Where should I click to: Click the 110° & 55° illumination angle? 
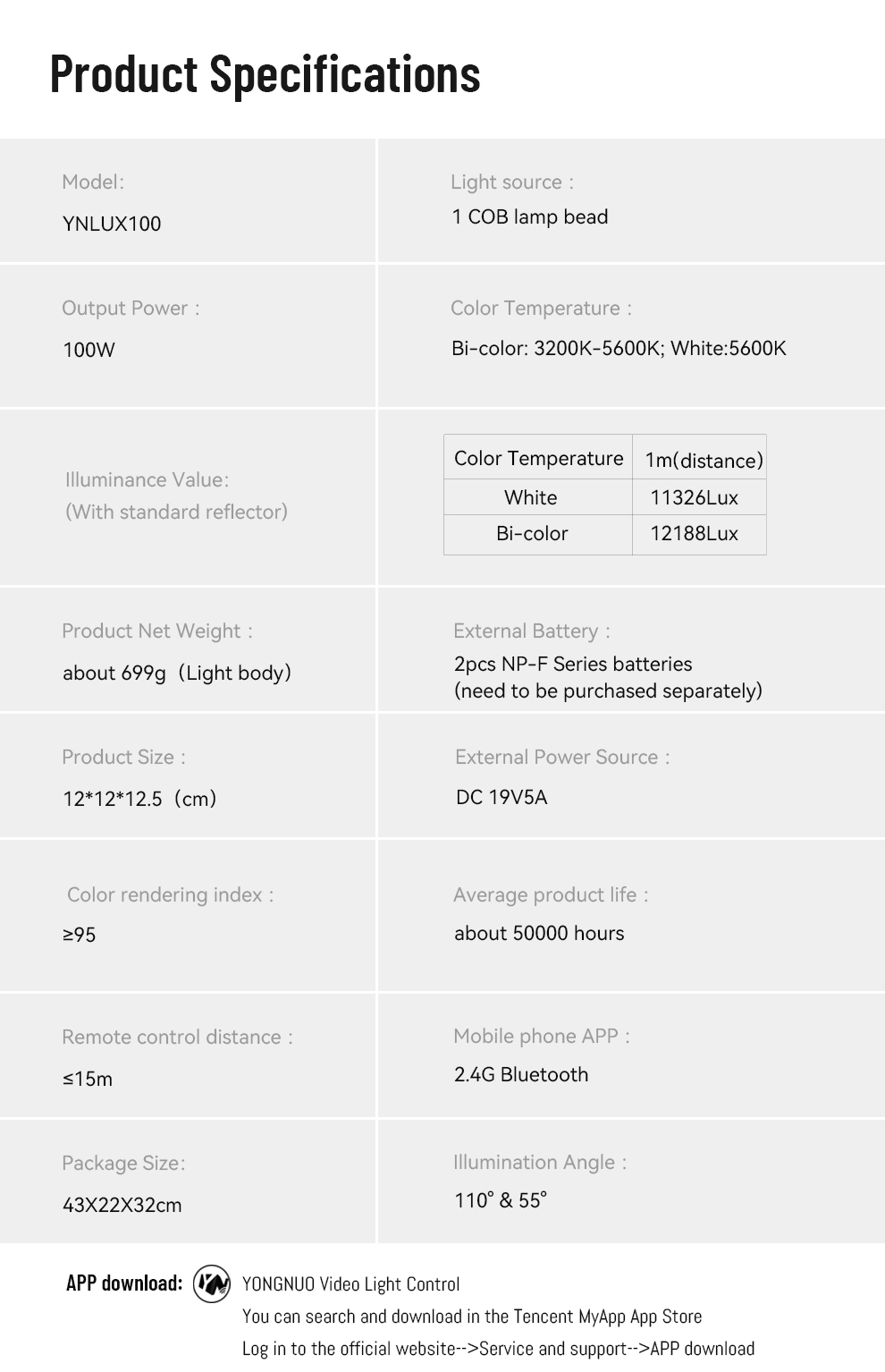click(x=501, y=1200)
